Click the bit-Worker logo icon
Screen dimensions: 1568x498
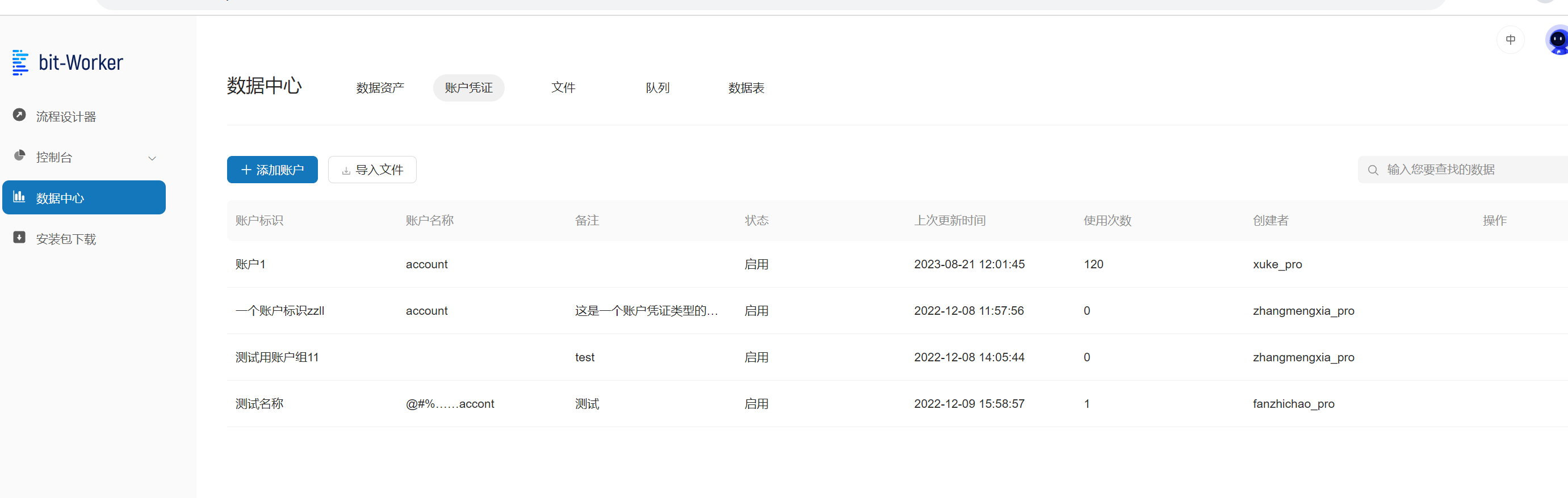tap(20, 62)
